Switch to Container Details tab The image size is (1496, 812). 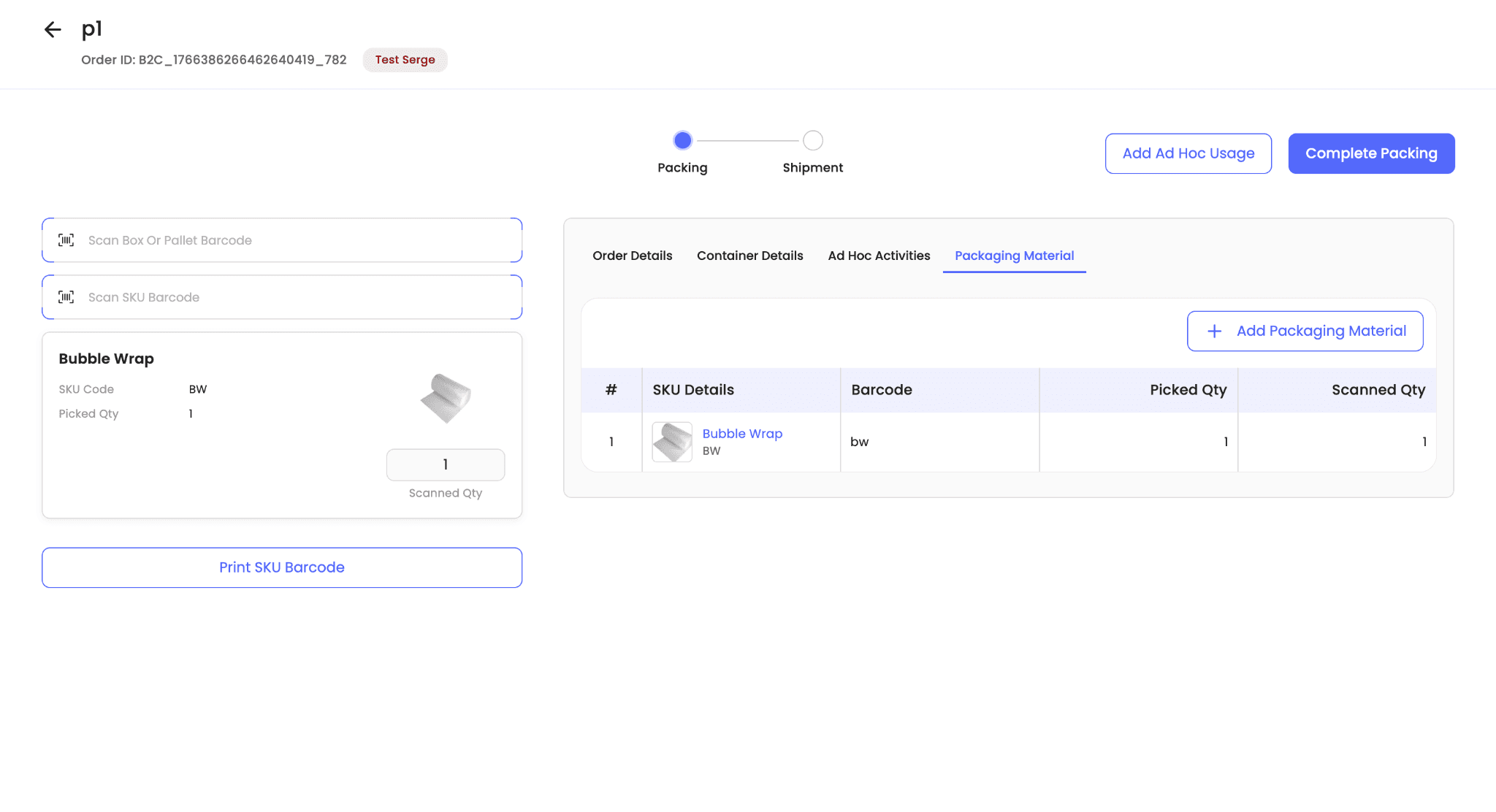click(x=749, y=256)
